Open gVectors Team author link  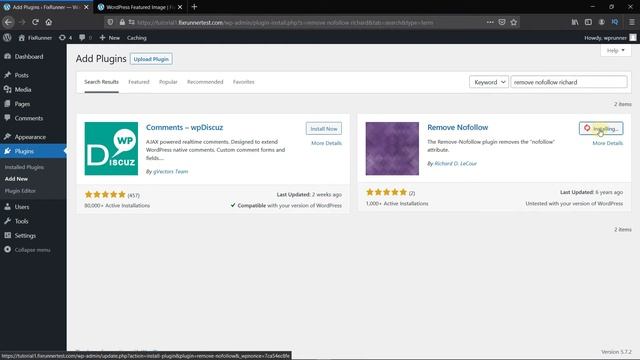[171, 171]
